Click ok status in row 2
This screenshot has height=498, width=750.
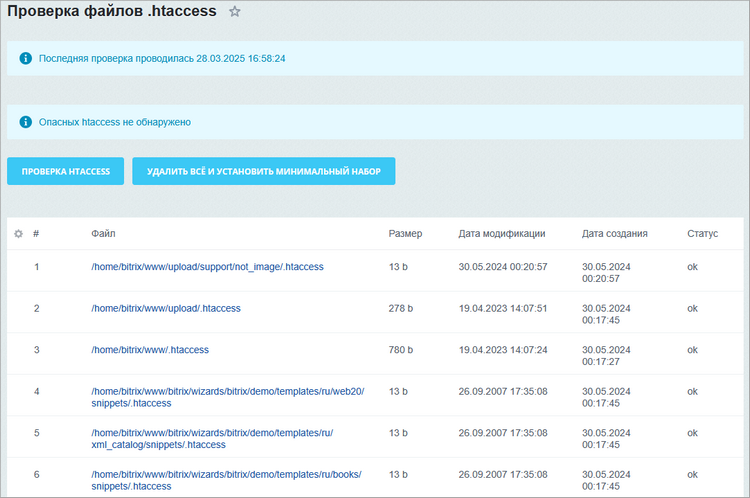[692, 309]
